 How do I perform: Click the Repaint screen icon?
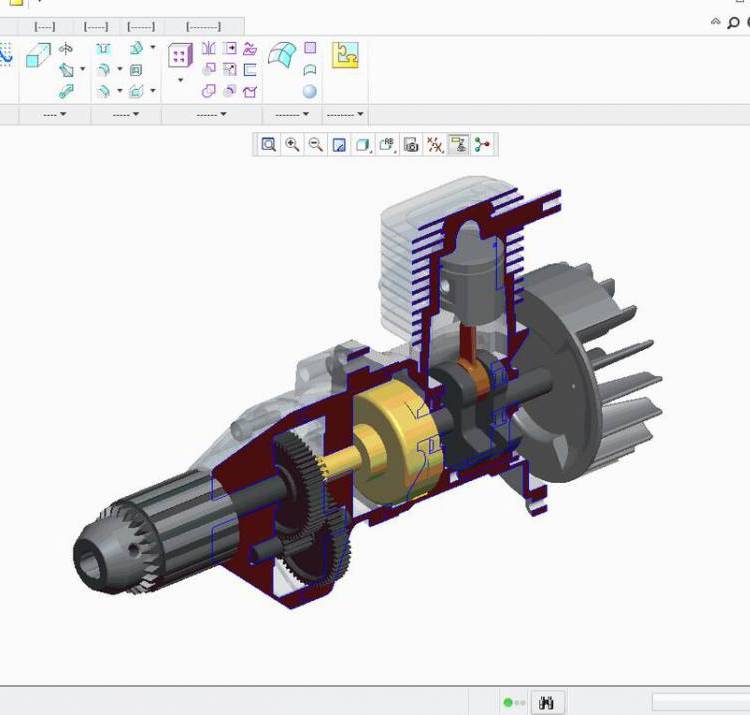coord(339,145)
